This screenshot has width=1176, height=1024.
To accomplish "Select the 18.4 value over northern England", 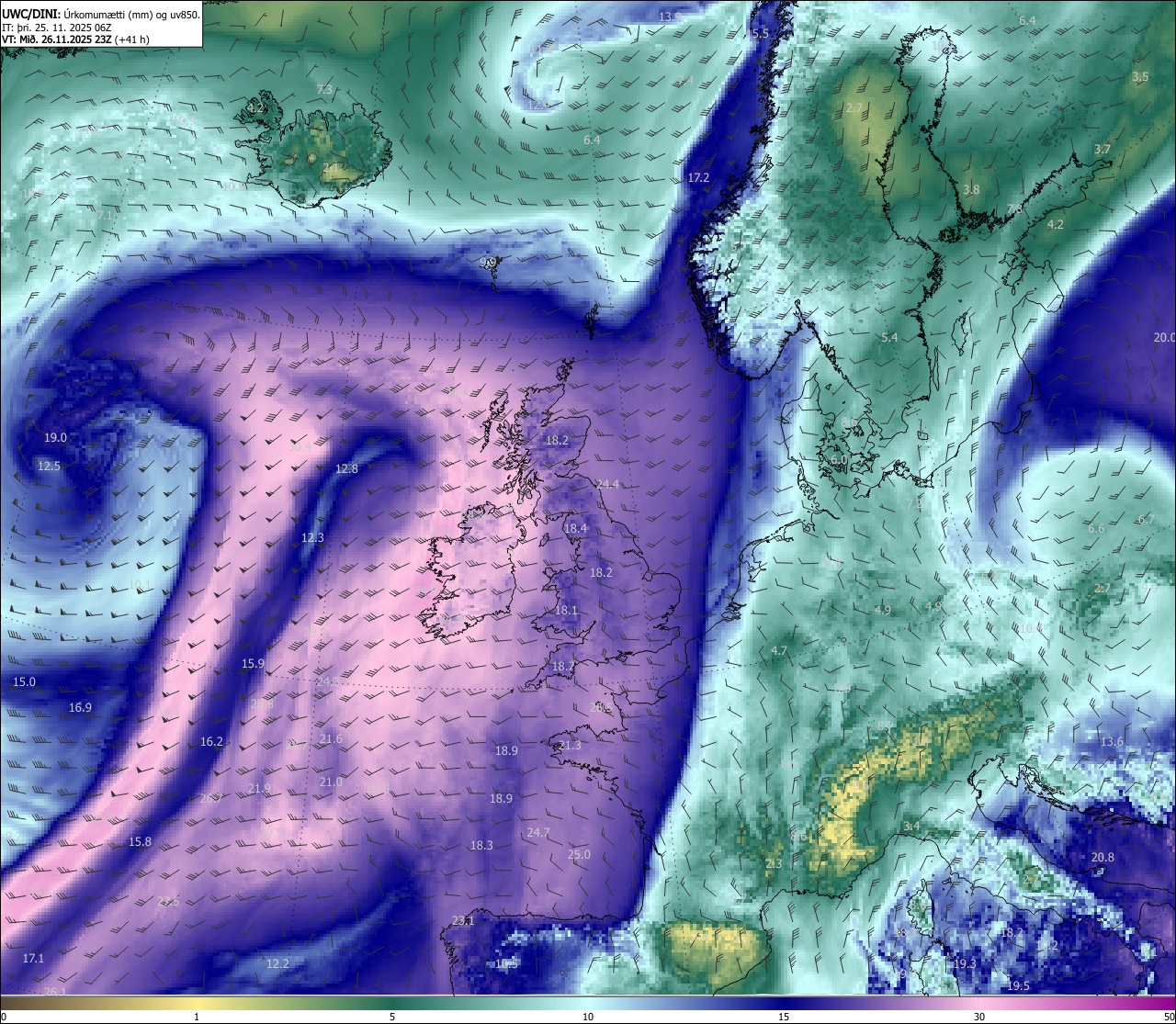I will tap(575, 529).
